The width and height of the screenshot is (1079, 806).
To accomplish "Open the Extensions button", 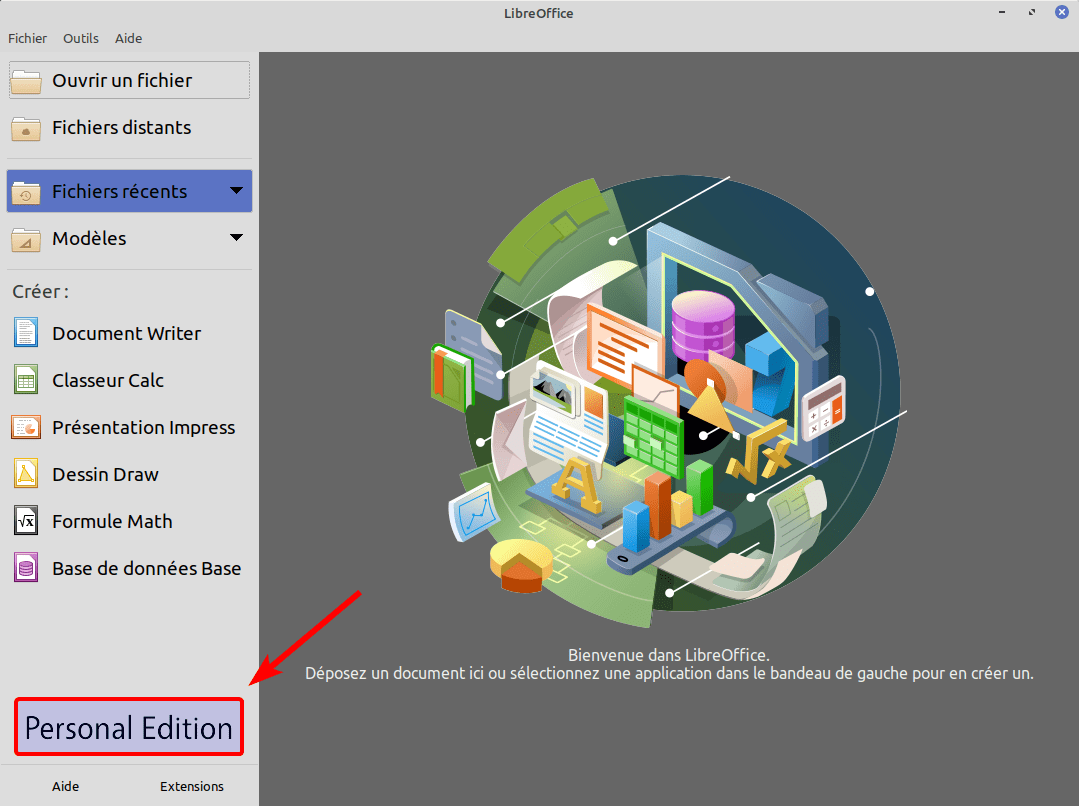I will (x=192, y=786).
